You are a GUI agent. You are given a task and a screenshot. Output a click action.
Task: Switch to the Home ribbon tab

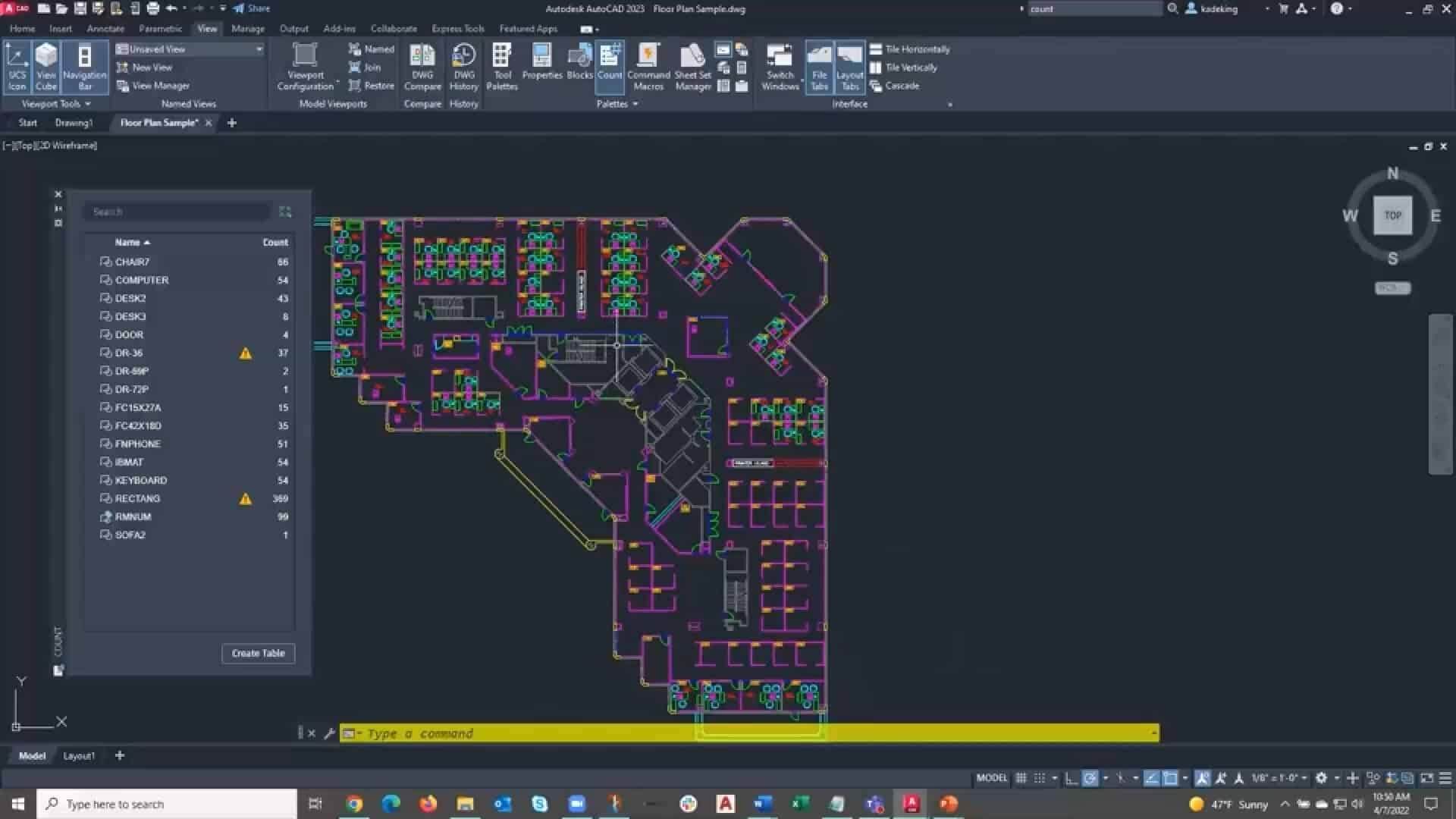tap(22, 29)
